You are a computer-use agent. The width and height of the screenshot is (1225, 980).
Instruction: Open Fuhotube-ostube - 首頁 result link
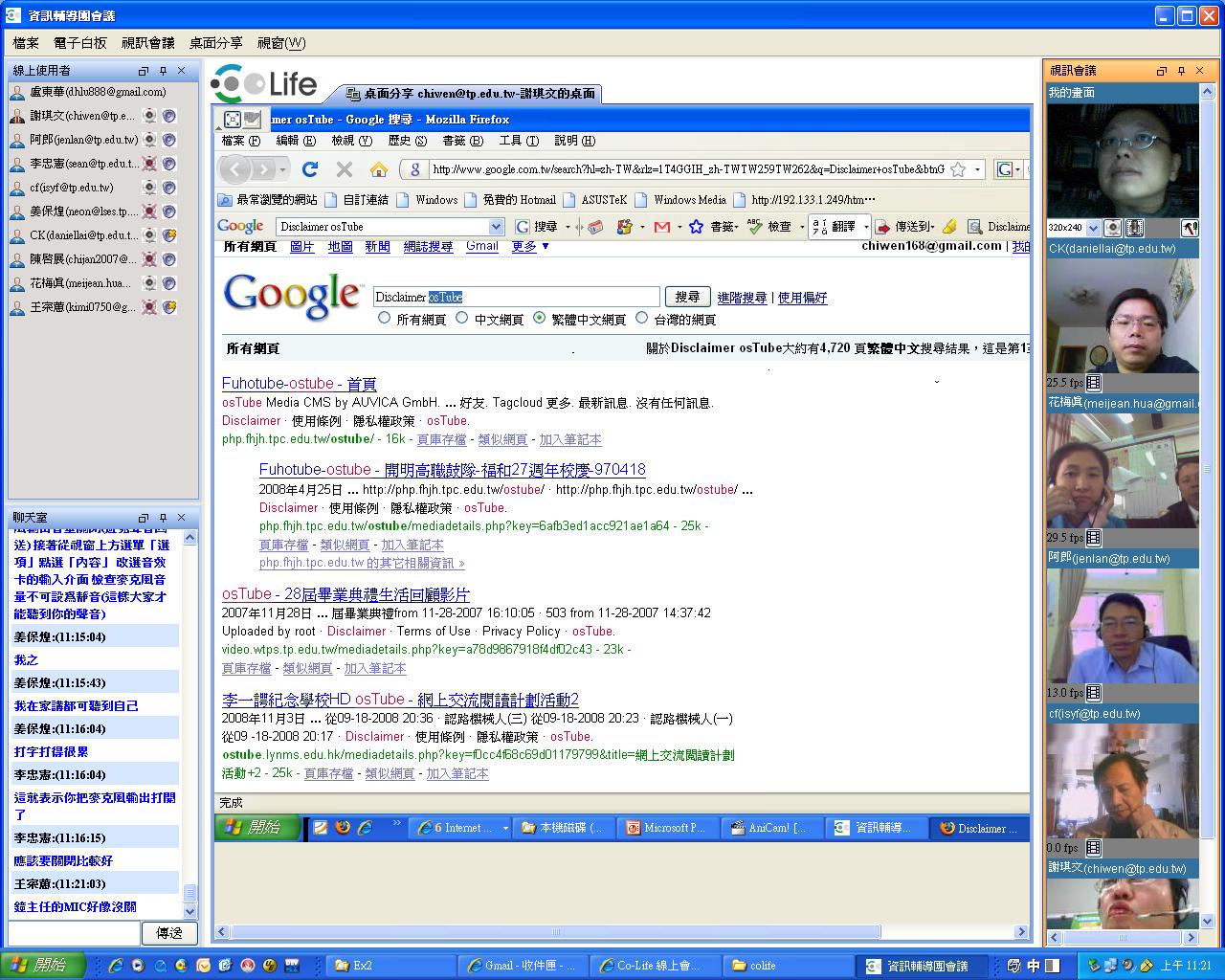tap(300, 383)
